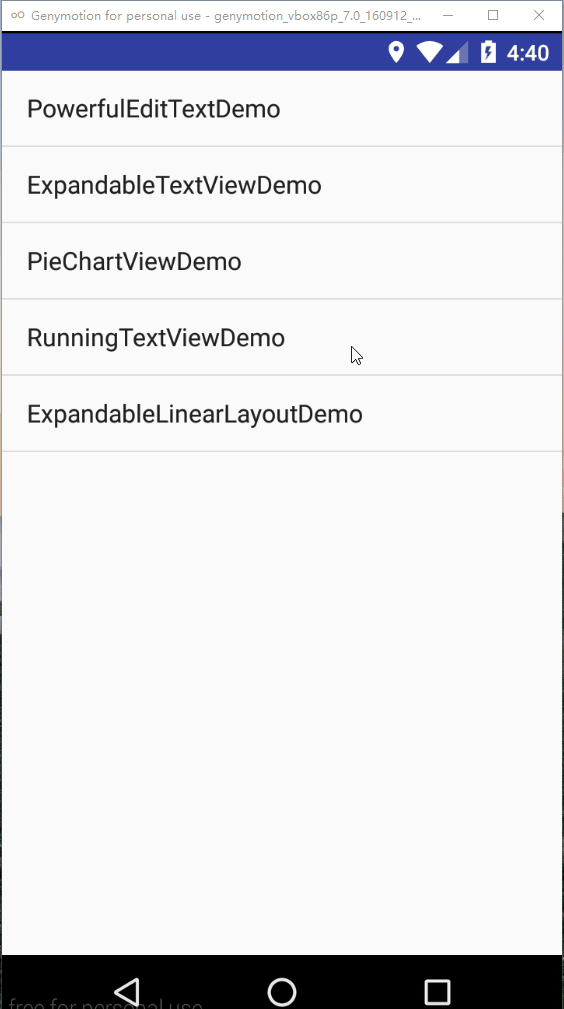Open the PowerfulEditTextDemo list entry

pyautogui.click(x=282, y=109)
